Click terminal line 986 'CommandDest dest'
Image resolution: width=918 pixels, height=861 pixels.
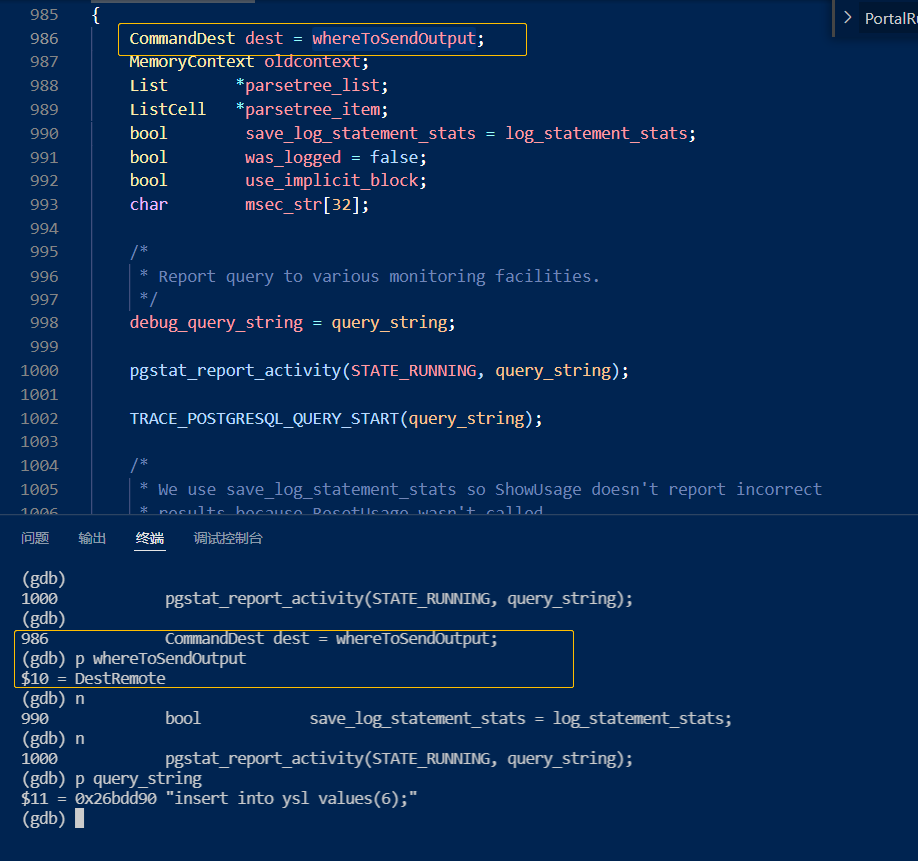(x=259, y=639)
